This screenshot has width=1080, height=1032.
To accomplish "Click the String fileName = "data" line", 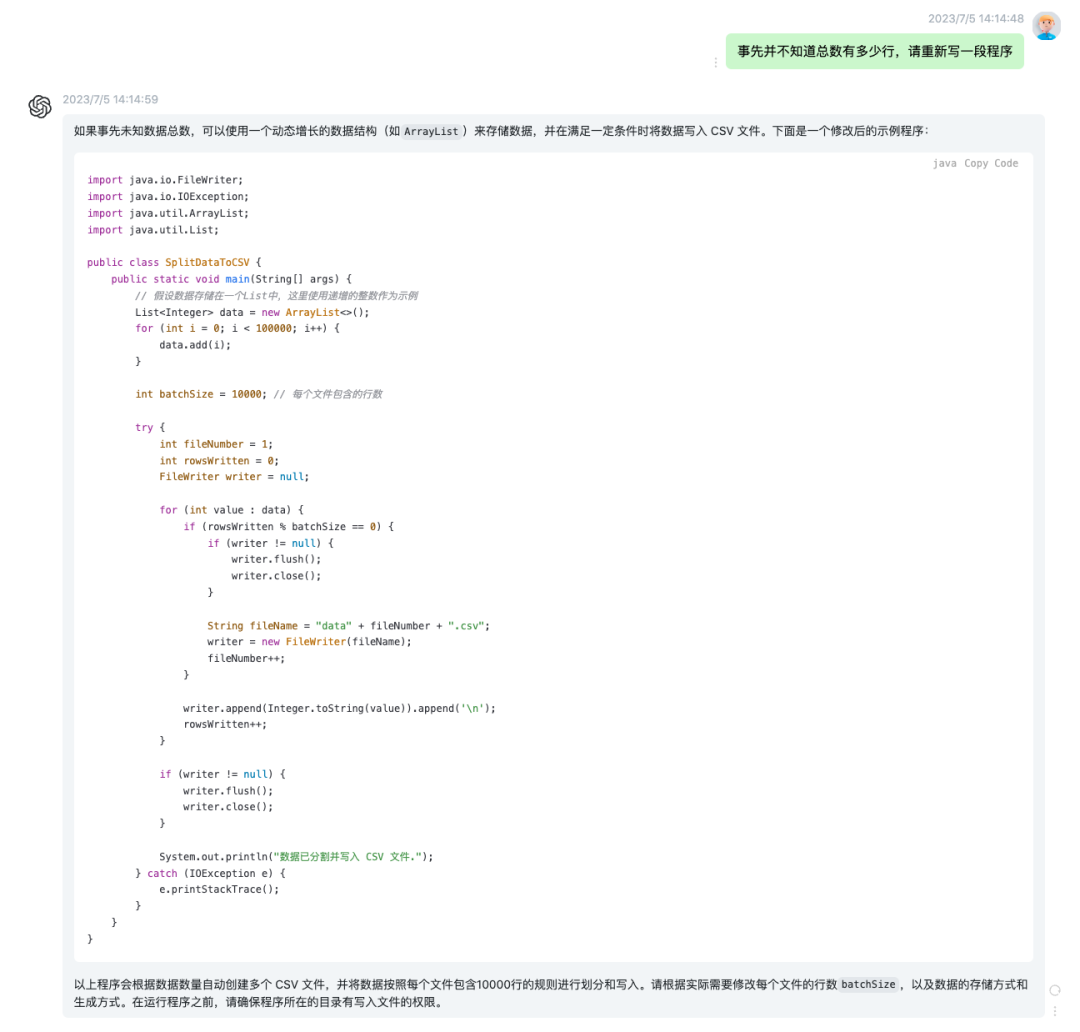I will [349, 626].
